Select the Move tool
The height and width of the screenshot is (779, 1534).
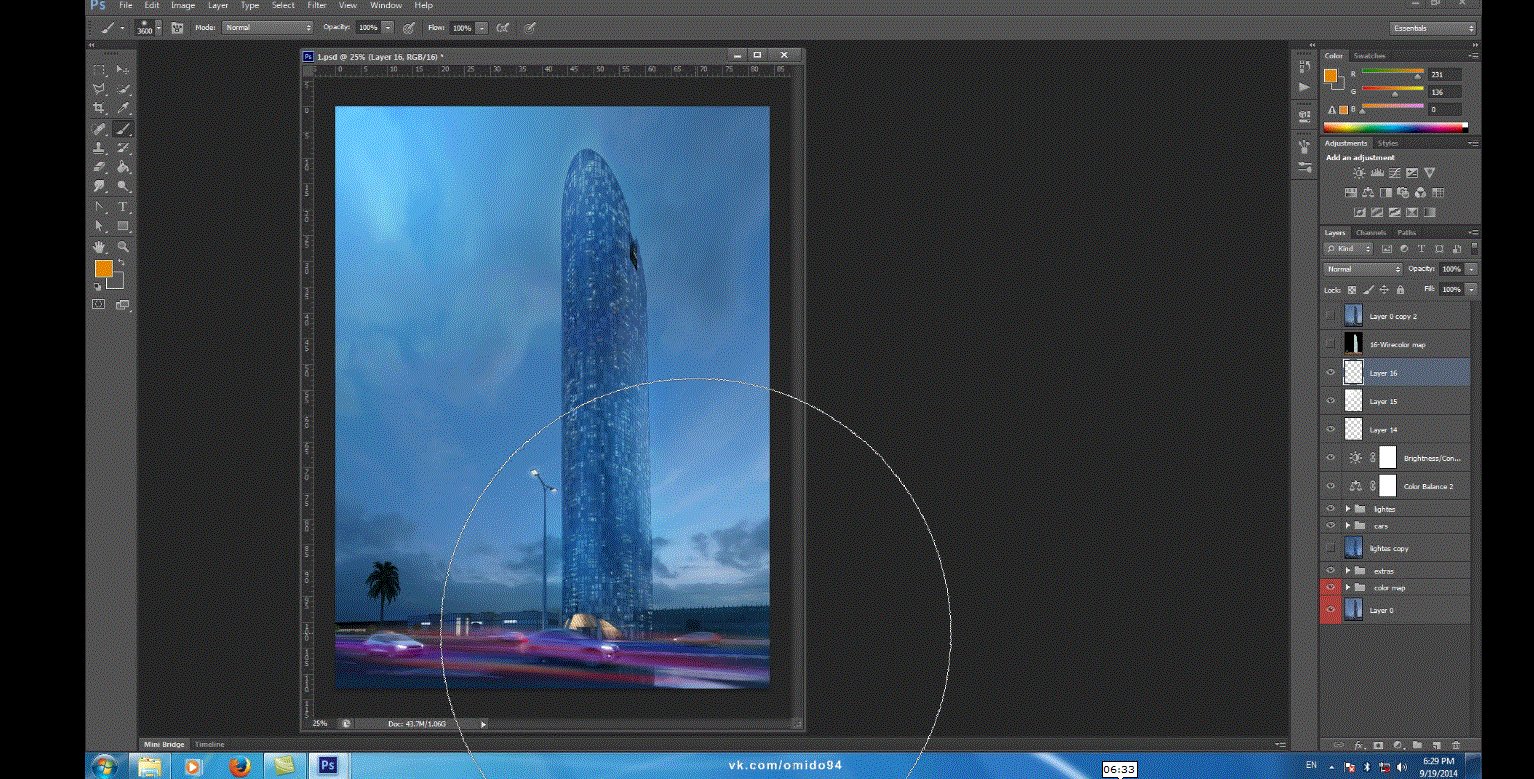pos(123,70)
